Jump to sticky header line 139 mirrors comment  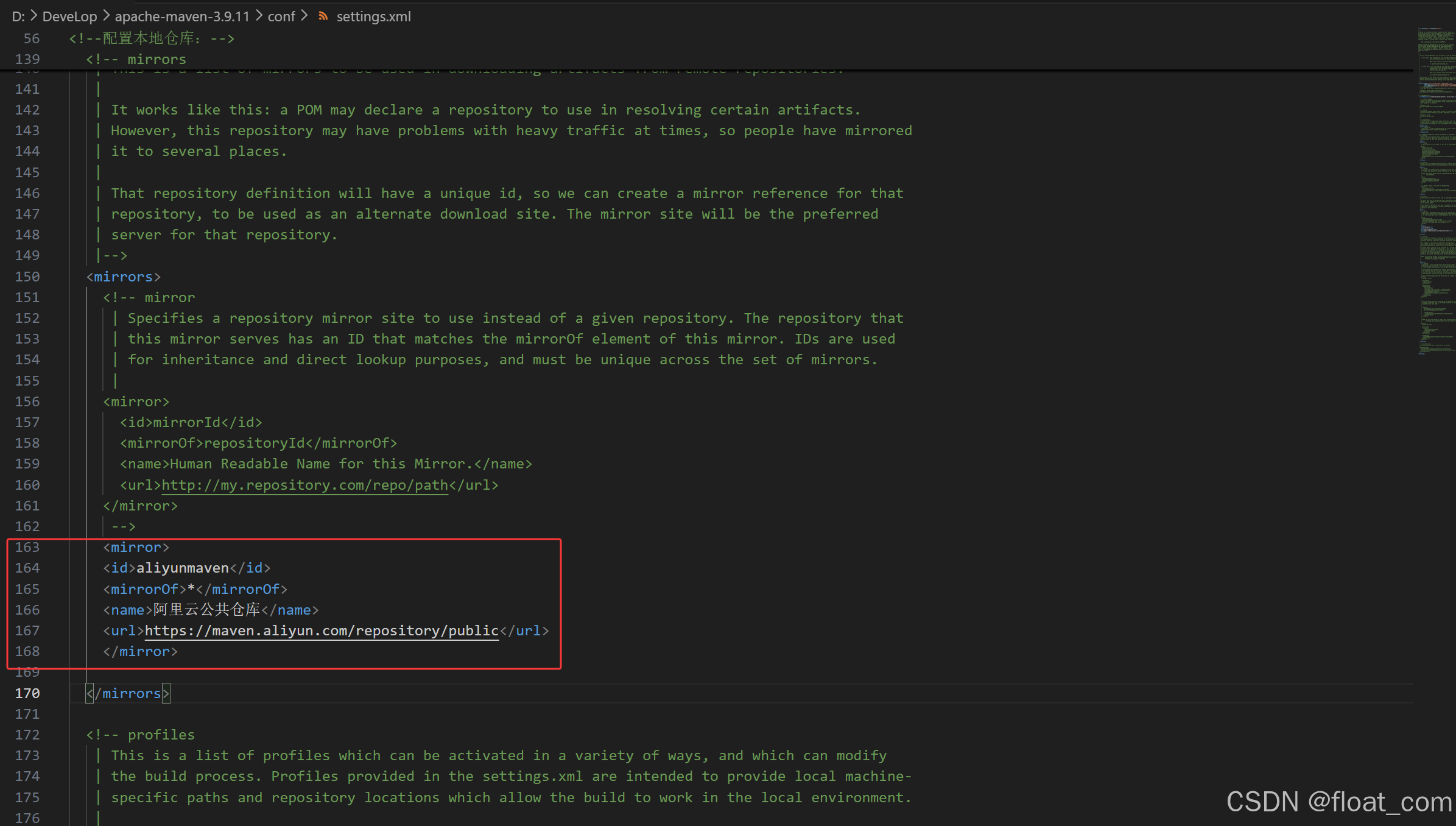pyautogui.click(x=136, y=59)
